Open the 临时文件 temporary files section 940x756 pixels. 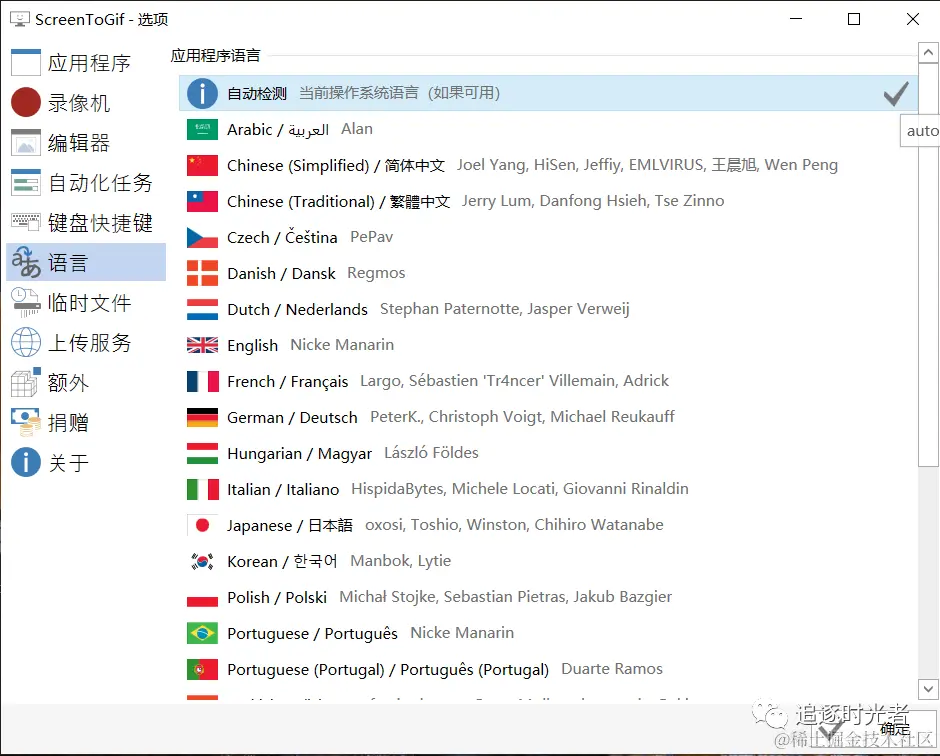tap(86, 302)
